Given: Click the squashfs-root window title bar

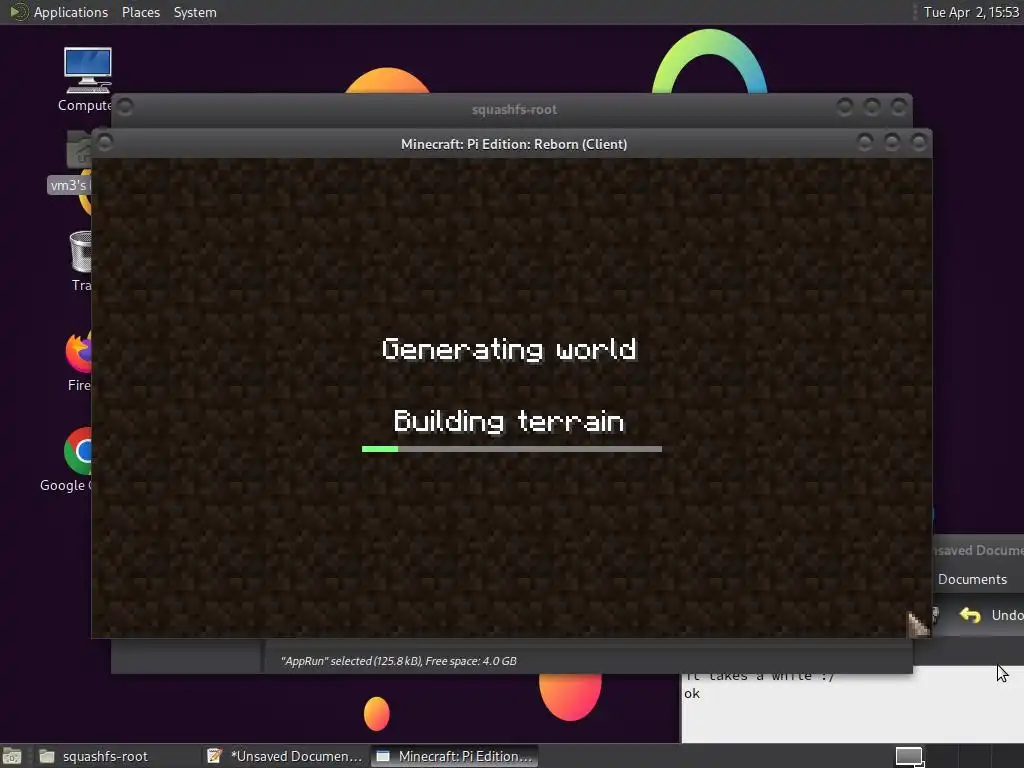Looking at the screenshot, I should click(x=513, y=109).
